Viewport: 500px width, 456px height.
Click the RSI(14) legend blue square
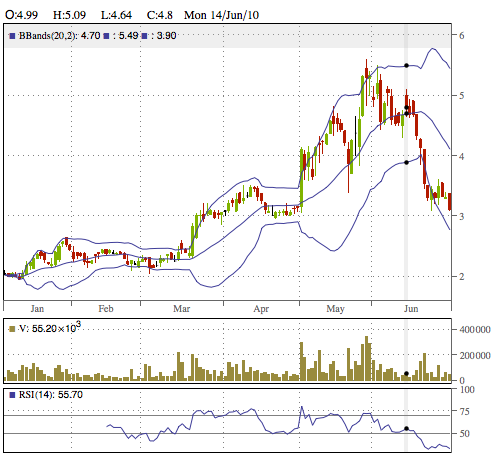tap(12, 395)
